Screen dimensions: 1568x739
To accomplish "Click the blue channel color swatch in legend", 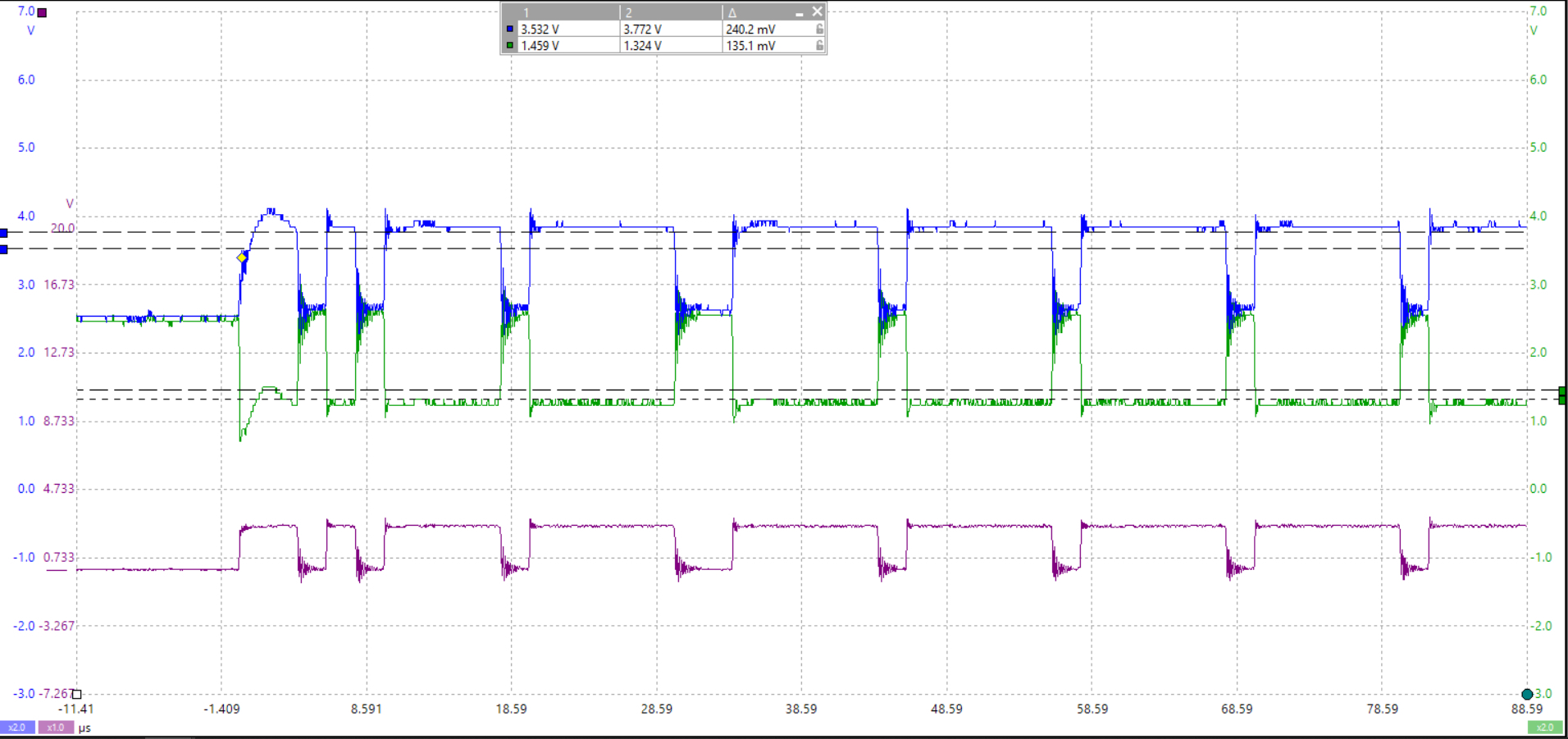I will [510, 29].
